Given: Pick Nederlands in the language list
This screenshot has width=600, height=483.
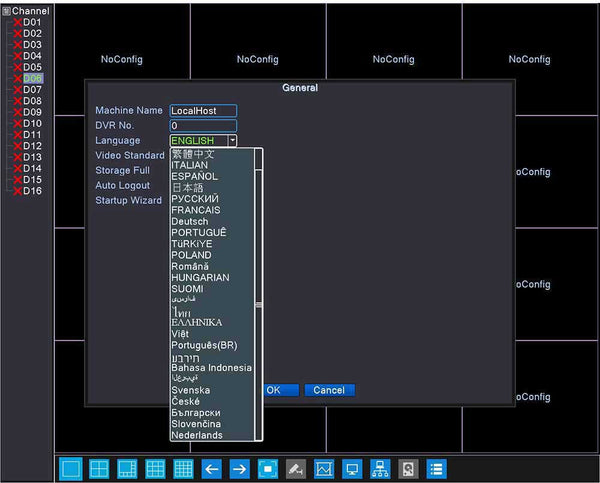Looking at the screenshot, I should point(197,436).
